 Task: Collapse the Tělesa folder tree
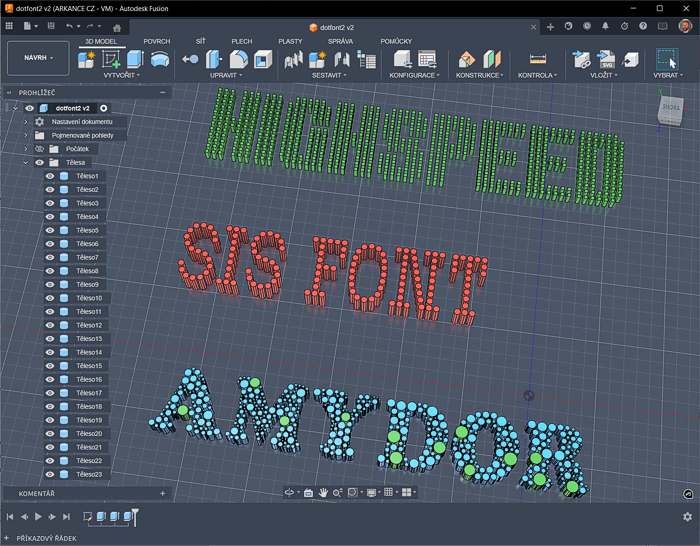click(x=26, y=162)
